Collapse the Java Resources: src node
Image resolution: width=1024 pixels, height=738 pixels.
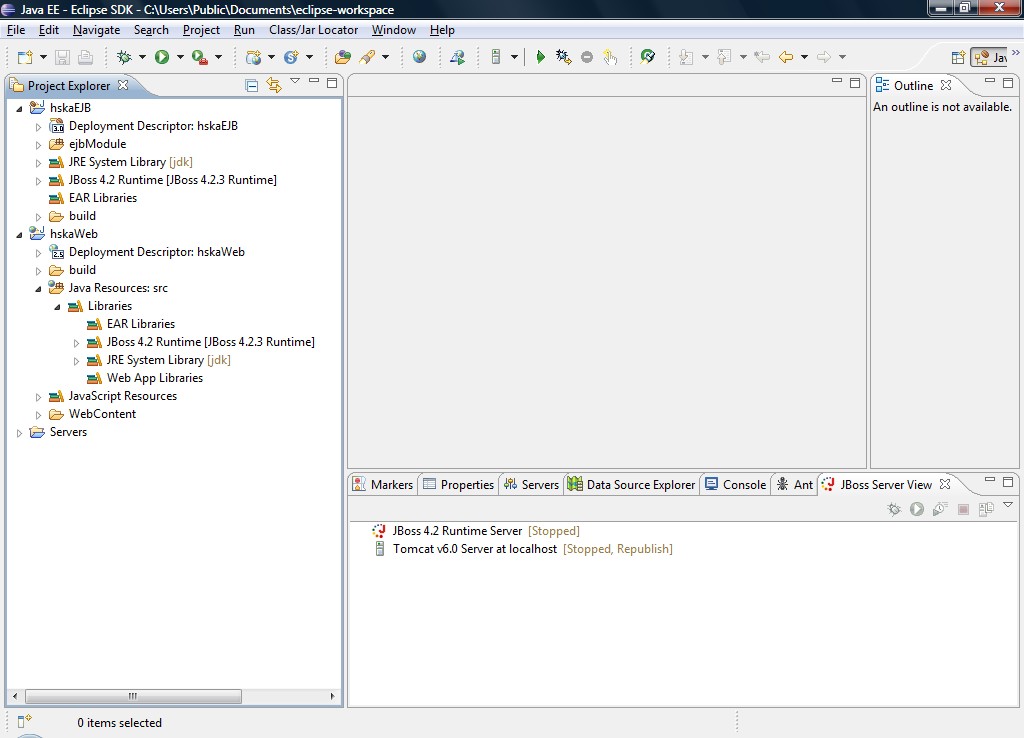pos(38,289)
